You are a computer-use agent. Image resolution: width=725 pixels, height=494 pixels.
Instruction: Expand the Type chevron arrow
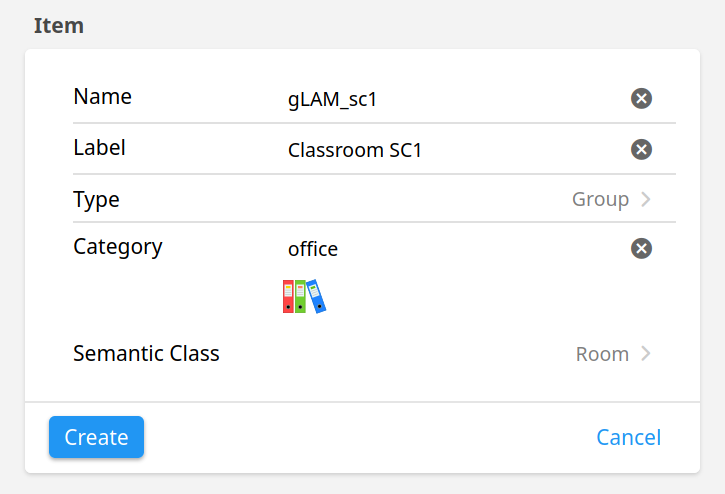(646, 199)
